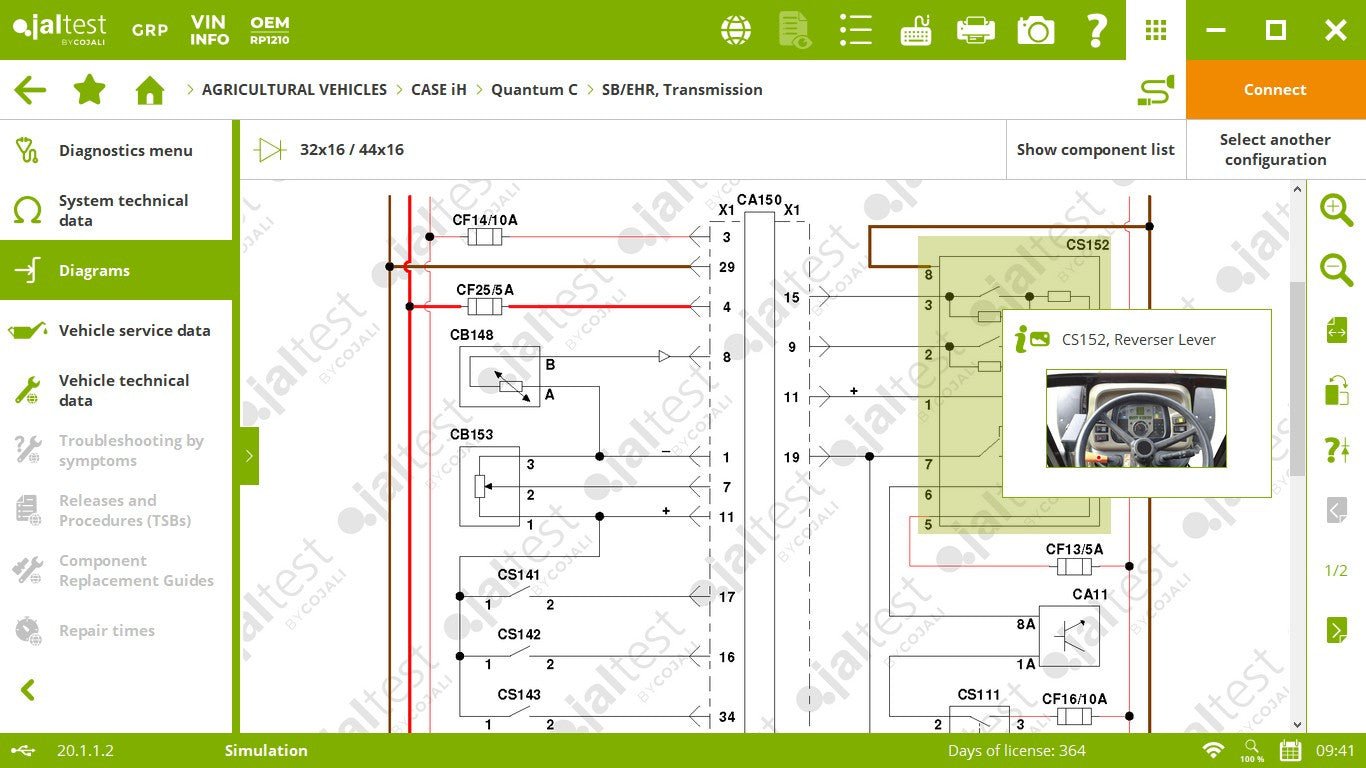Open the Jaltest help question mark
Screen dimensions: 1366x768
(1096, 30)
